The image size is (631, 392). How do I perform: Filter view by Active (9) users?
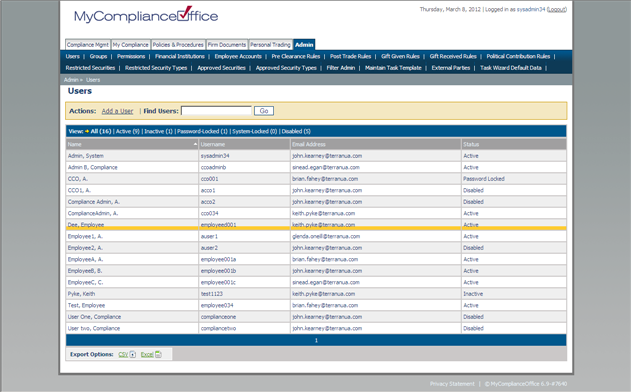128,131
